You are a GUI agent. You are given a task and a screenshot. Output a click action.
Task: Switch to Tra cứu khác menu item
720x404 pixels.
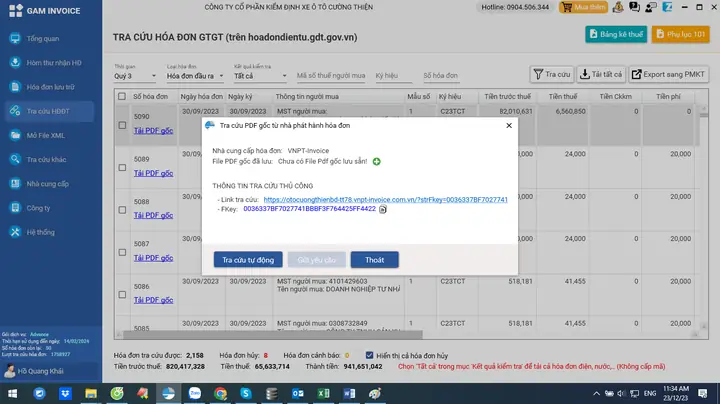pos(47,160)
